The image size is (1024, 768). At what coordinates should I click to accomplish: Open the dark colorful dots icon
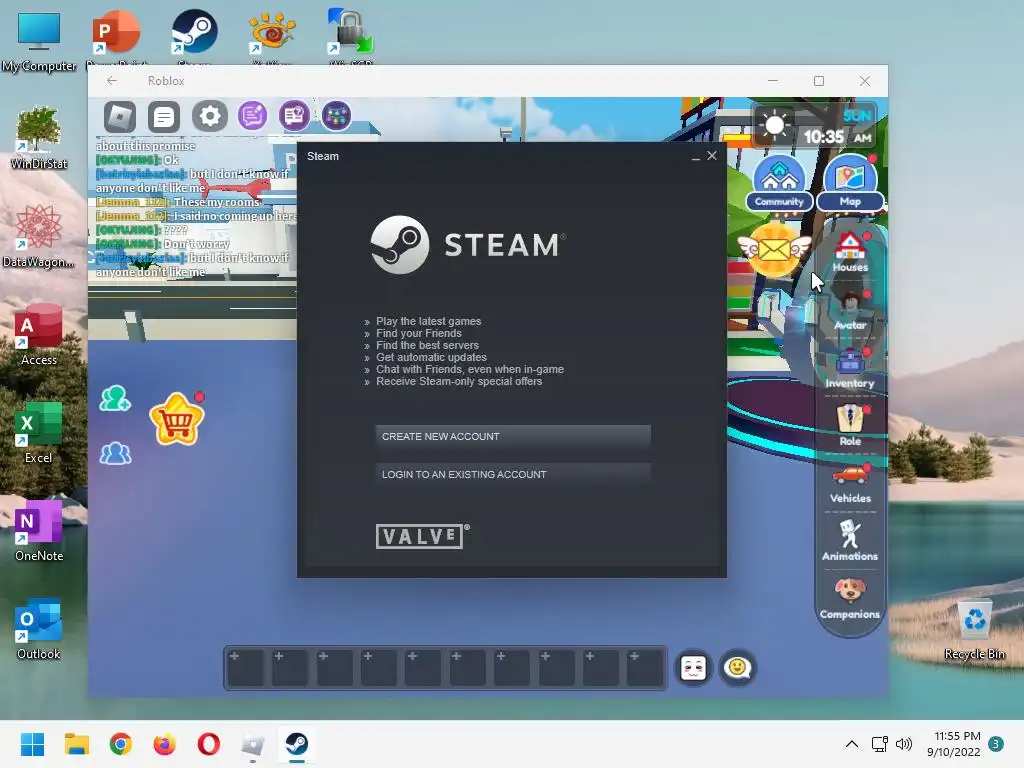336,116
